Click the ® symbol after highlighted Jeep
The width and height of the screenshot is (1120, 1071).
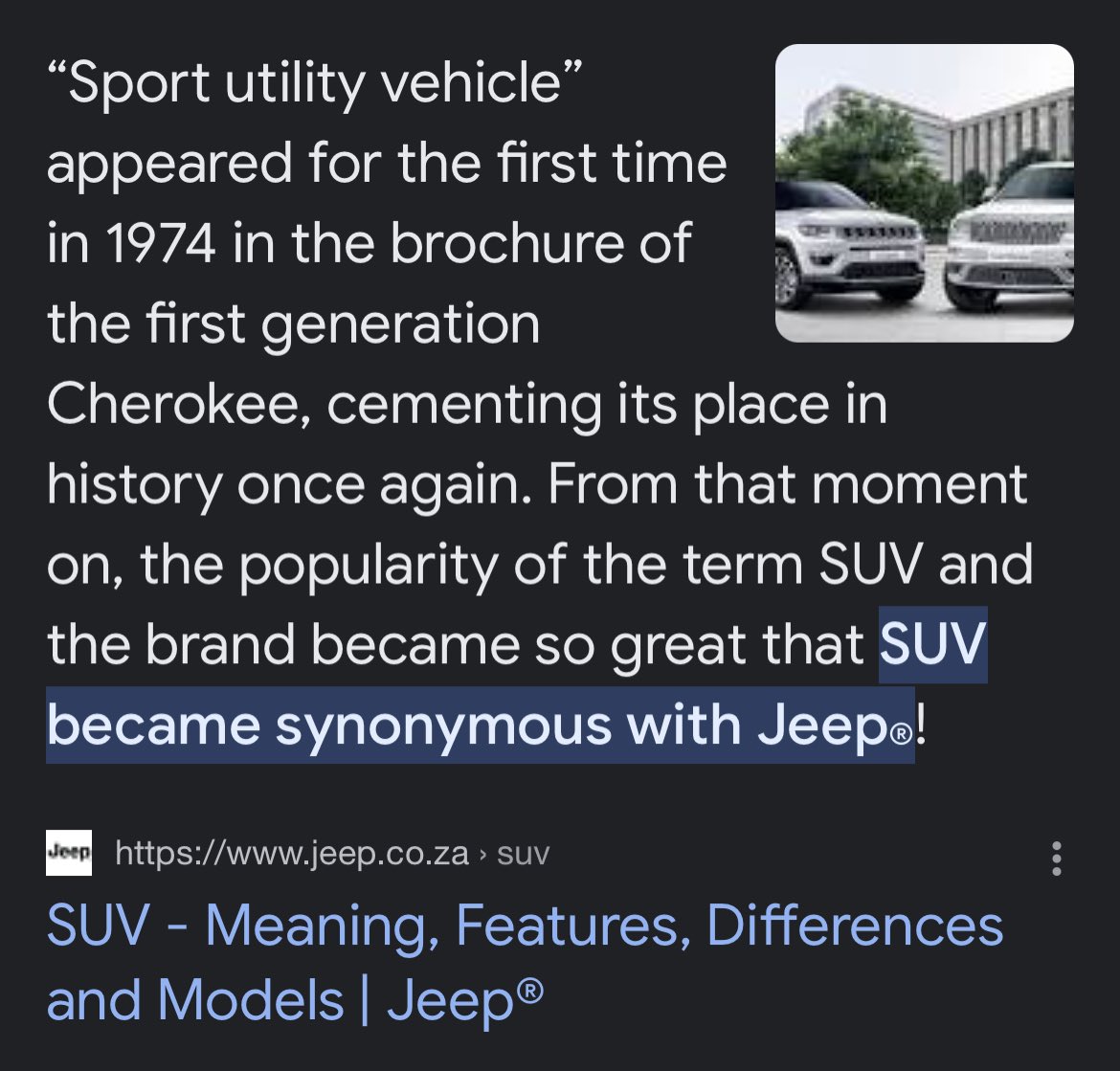click(x=903, y=735)
